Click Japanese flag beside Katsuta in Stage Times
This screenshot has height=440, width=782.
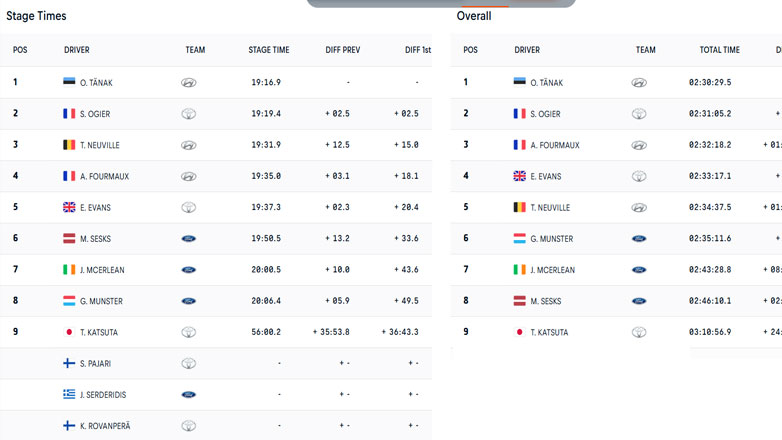click(69, 332)
